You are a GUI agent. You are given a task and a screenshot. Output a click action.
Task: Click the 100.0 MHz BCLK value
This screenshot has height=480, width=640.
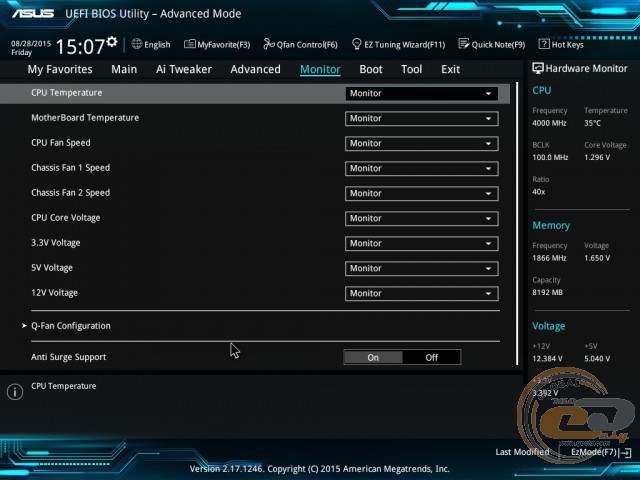(550, 158)
